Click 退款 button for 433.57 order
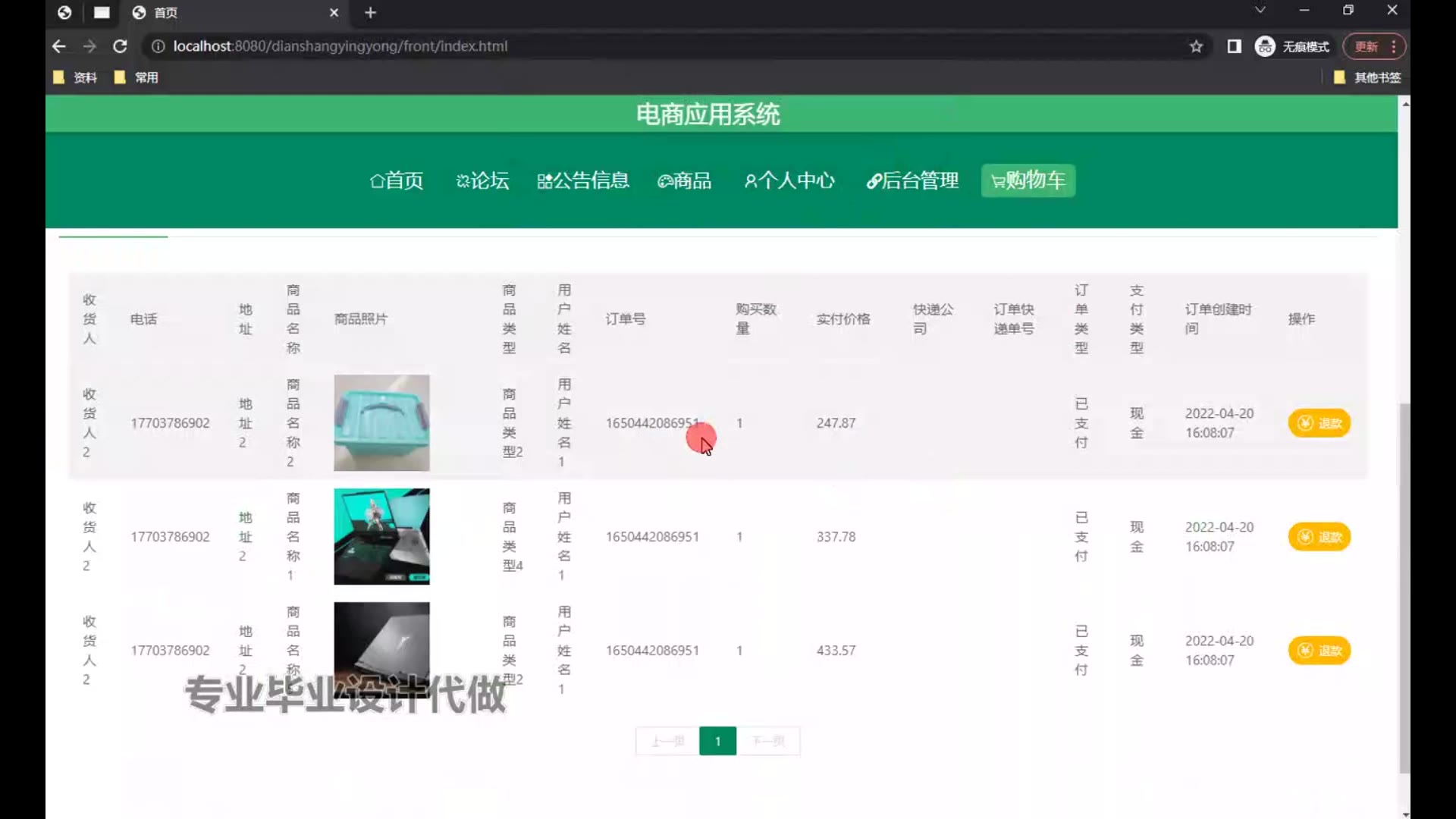1456x819 pixels. coord(1319,651)
